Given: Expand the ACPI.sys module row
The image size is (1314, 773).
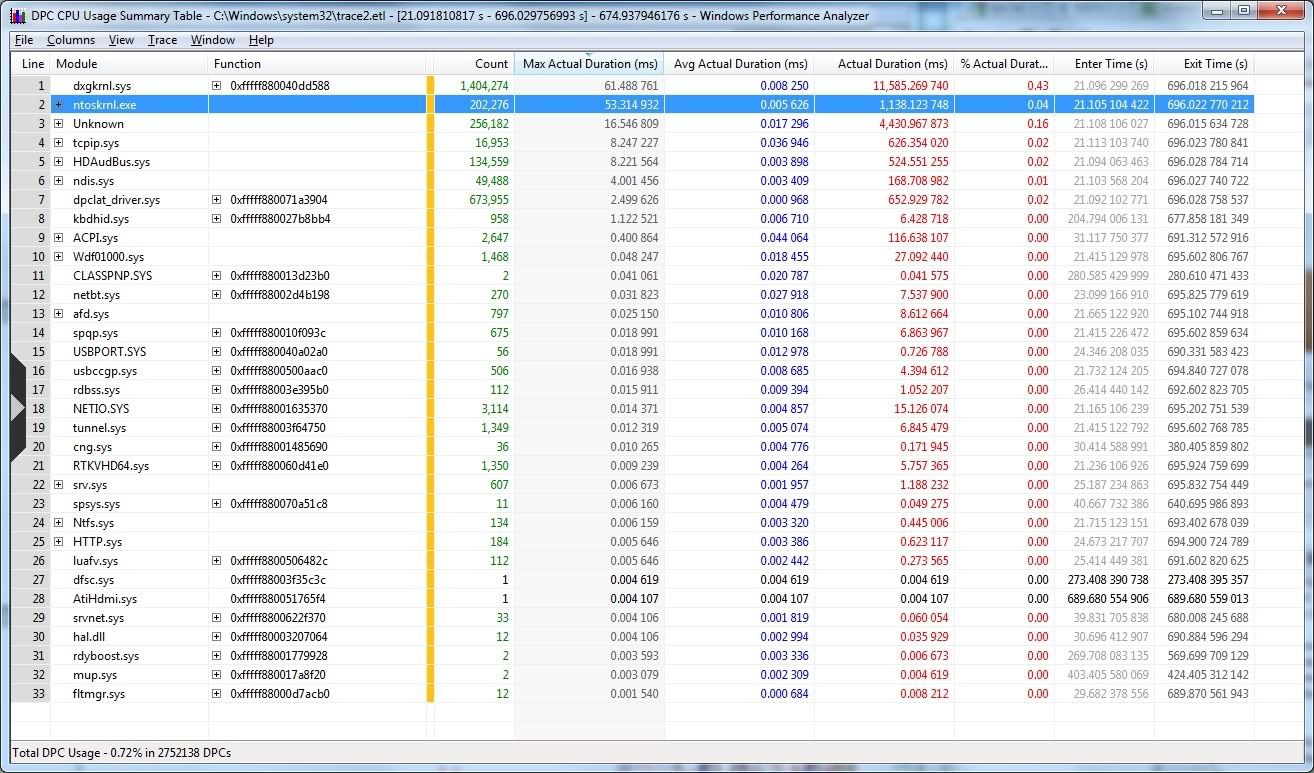Looking at the screenshot, I should click(59, 238).
